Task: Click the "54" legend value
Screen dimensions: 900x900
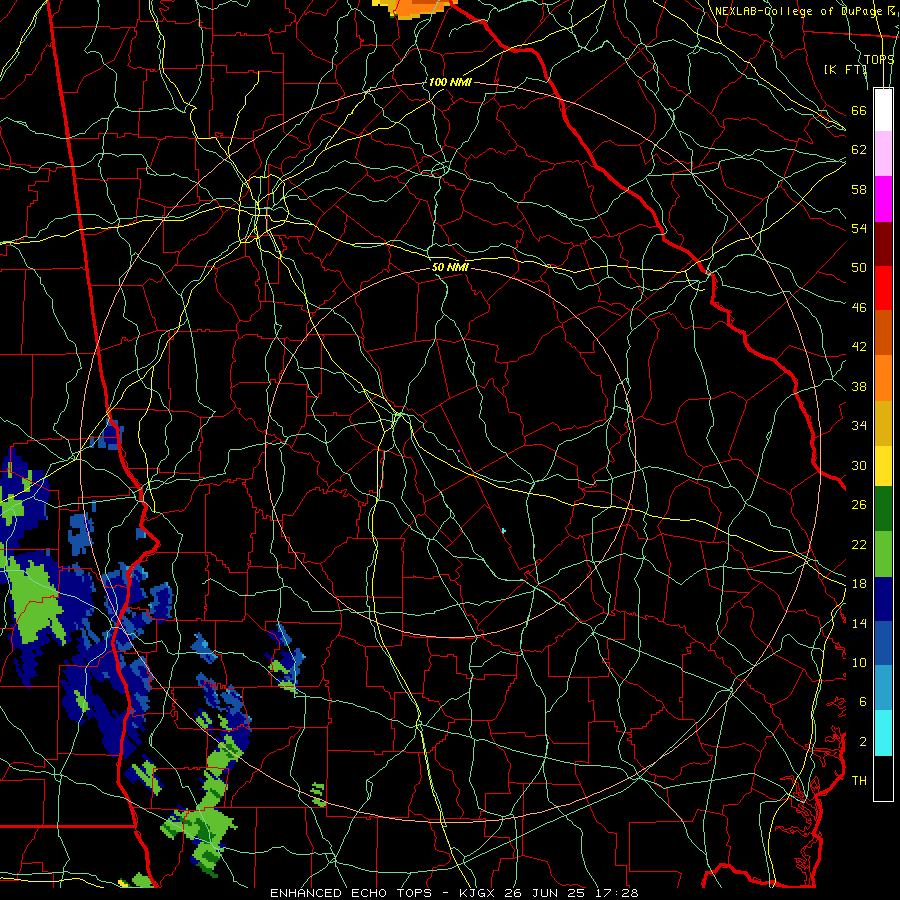Action: tap(859, 228)
